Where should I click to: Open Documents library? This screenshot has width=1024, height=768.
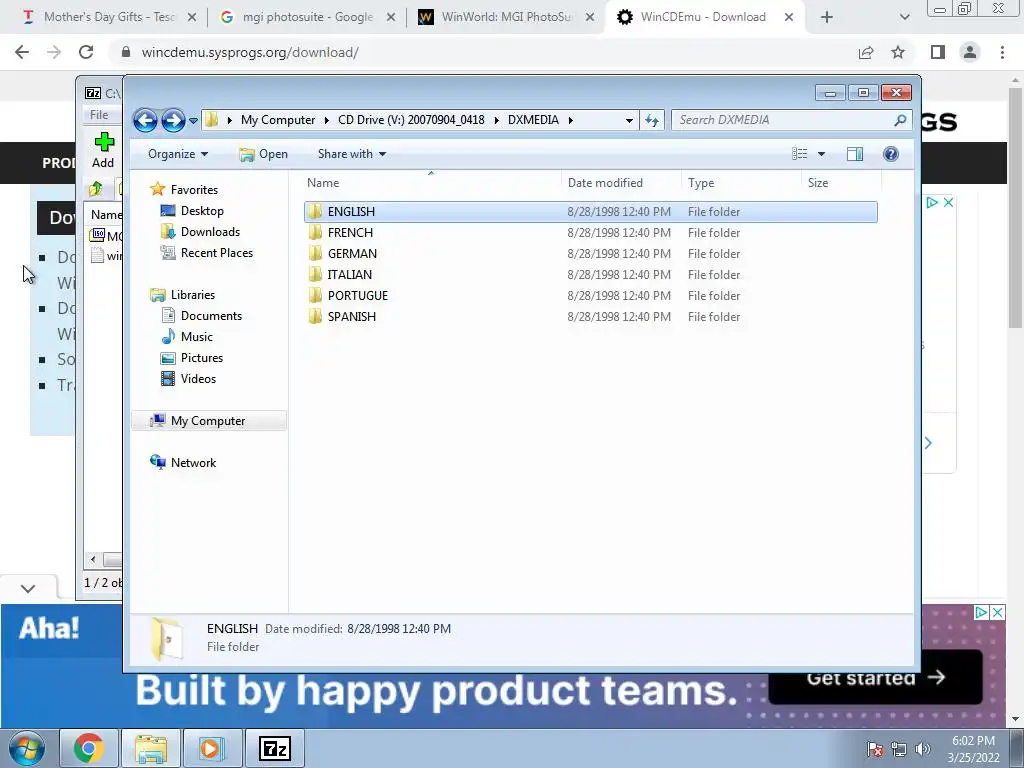211,315
